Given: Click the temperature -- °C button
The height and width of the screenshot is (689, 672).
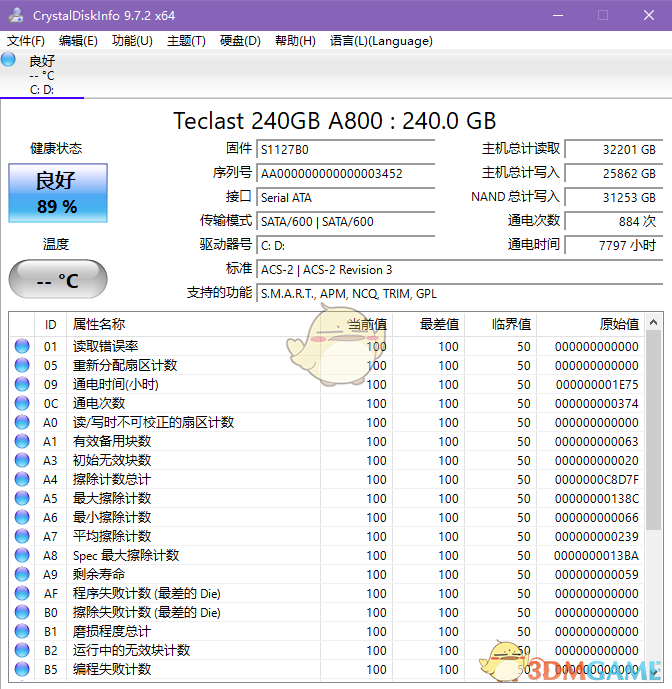Looking at the screenshot, I should tap(57, 280).
